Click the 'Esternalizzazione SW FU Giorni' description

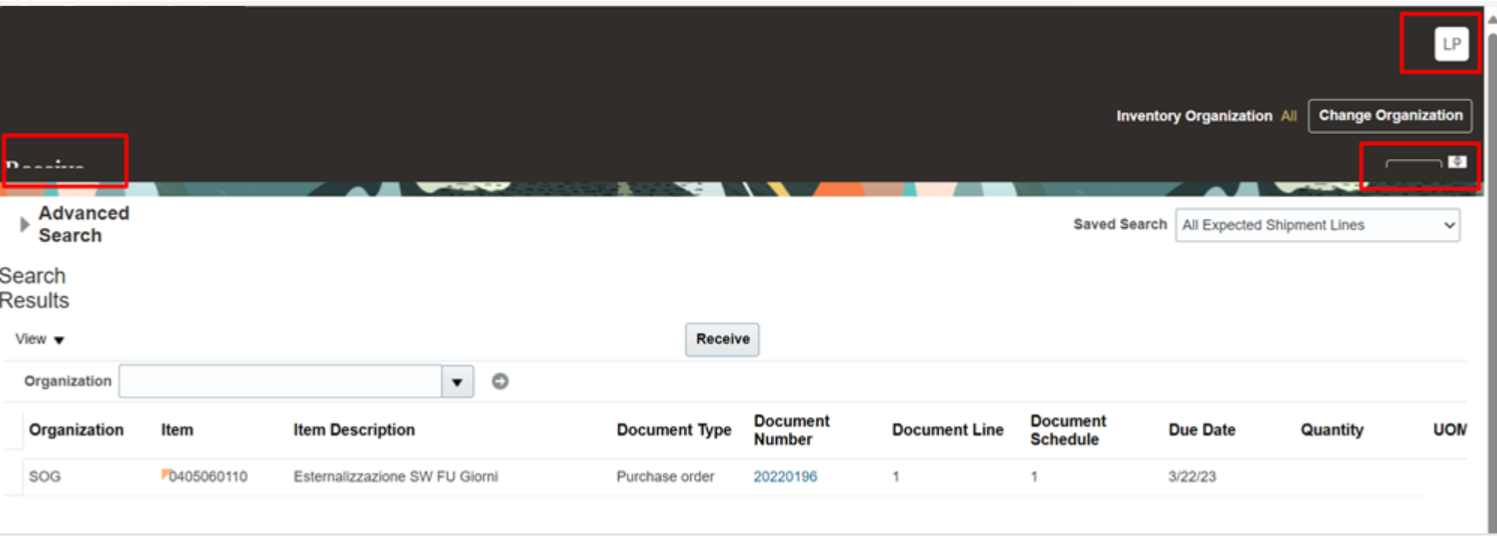(x=395, y=477)
